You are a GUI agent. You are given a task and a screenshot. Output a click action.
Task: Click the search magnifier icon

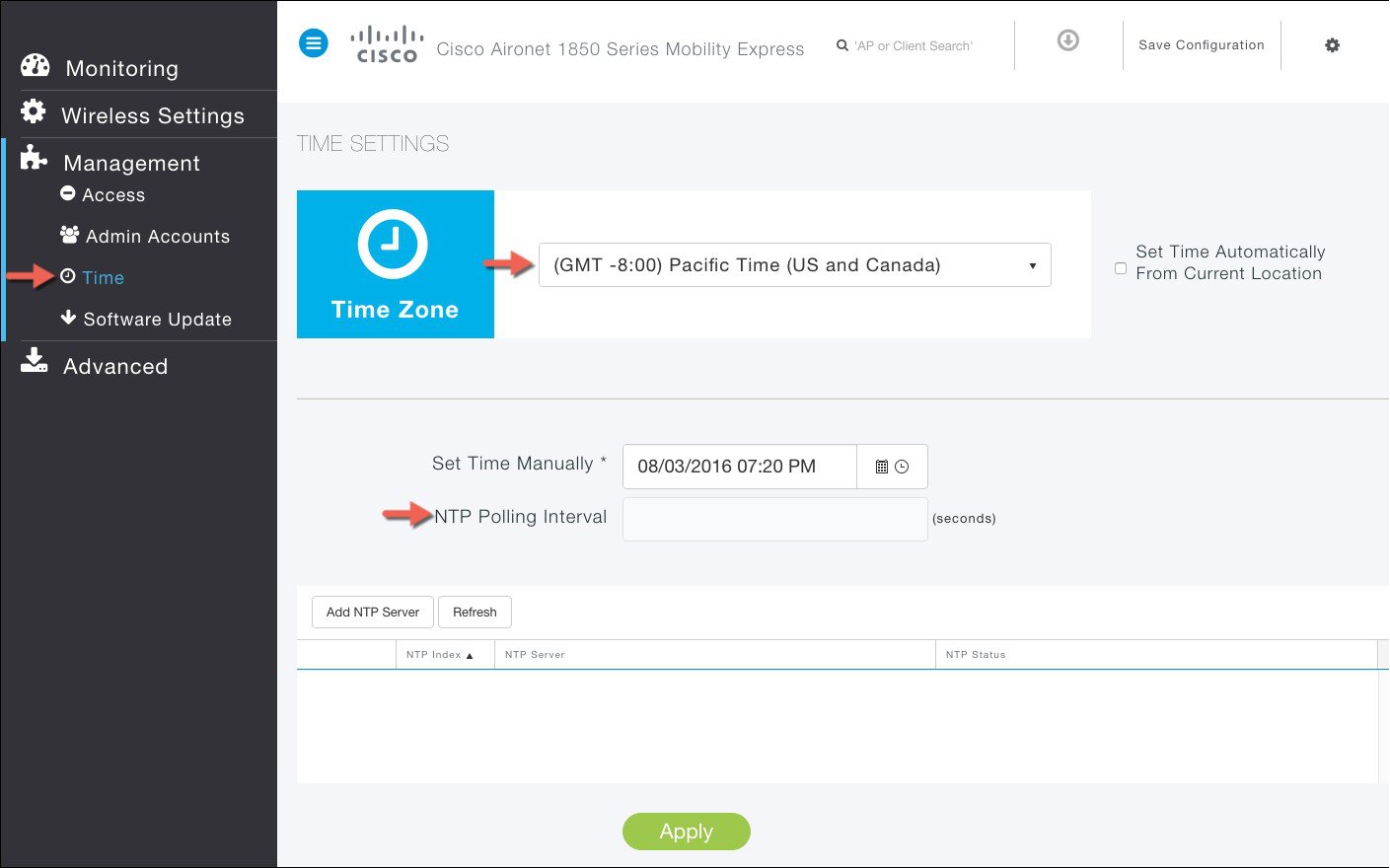point(842,45)
